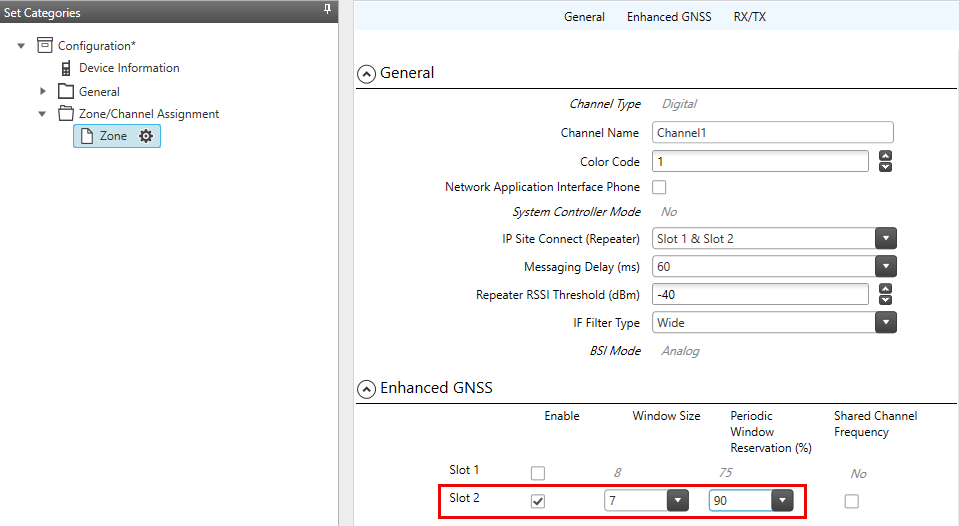Screen dimensions: 959x526
Task: Expand the General tree node arrow
Action: pyautogui.click(x=42, y=91)
